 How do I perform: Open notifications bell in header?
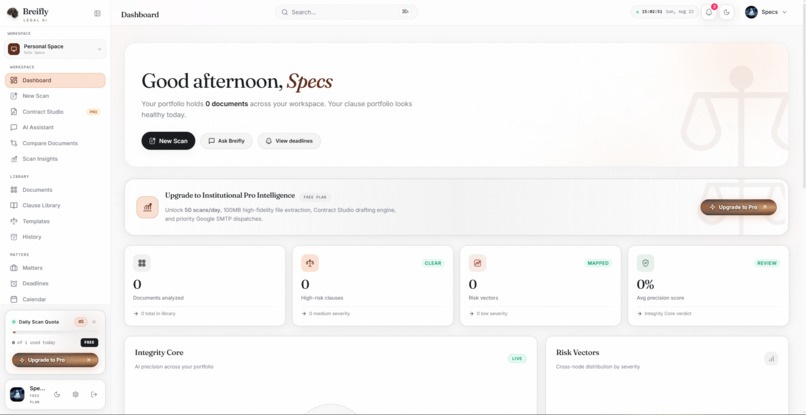[x=709, y=12]
